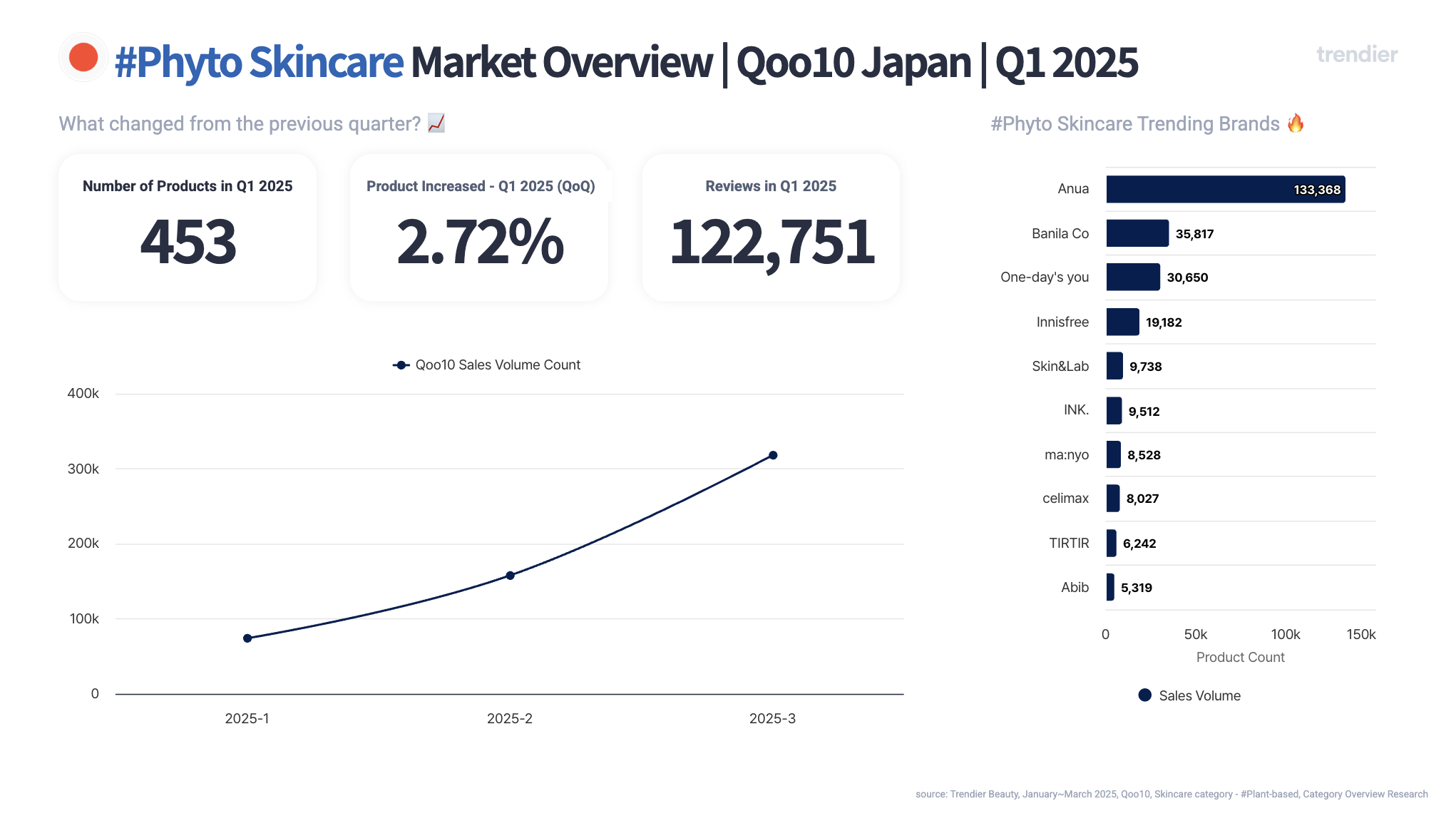Click the Anua brand name label
1456x816 pixels.
click(x=1073, y=189)
